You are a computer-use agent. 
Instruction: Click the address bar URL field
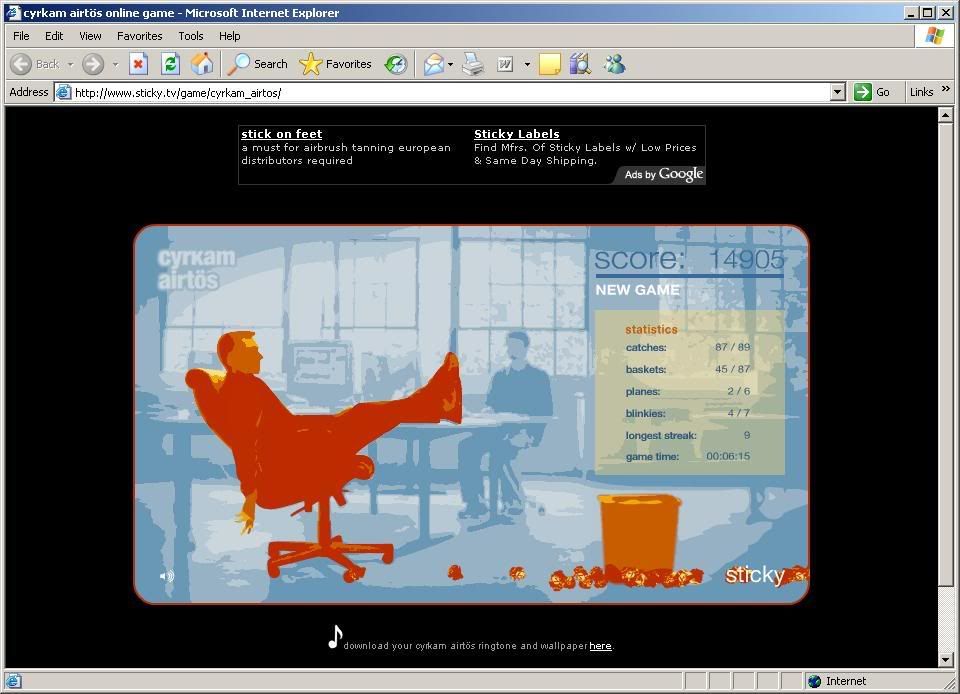[x=452, y=93]
